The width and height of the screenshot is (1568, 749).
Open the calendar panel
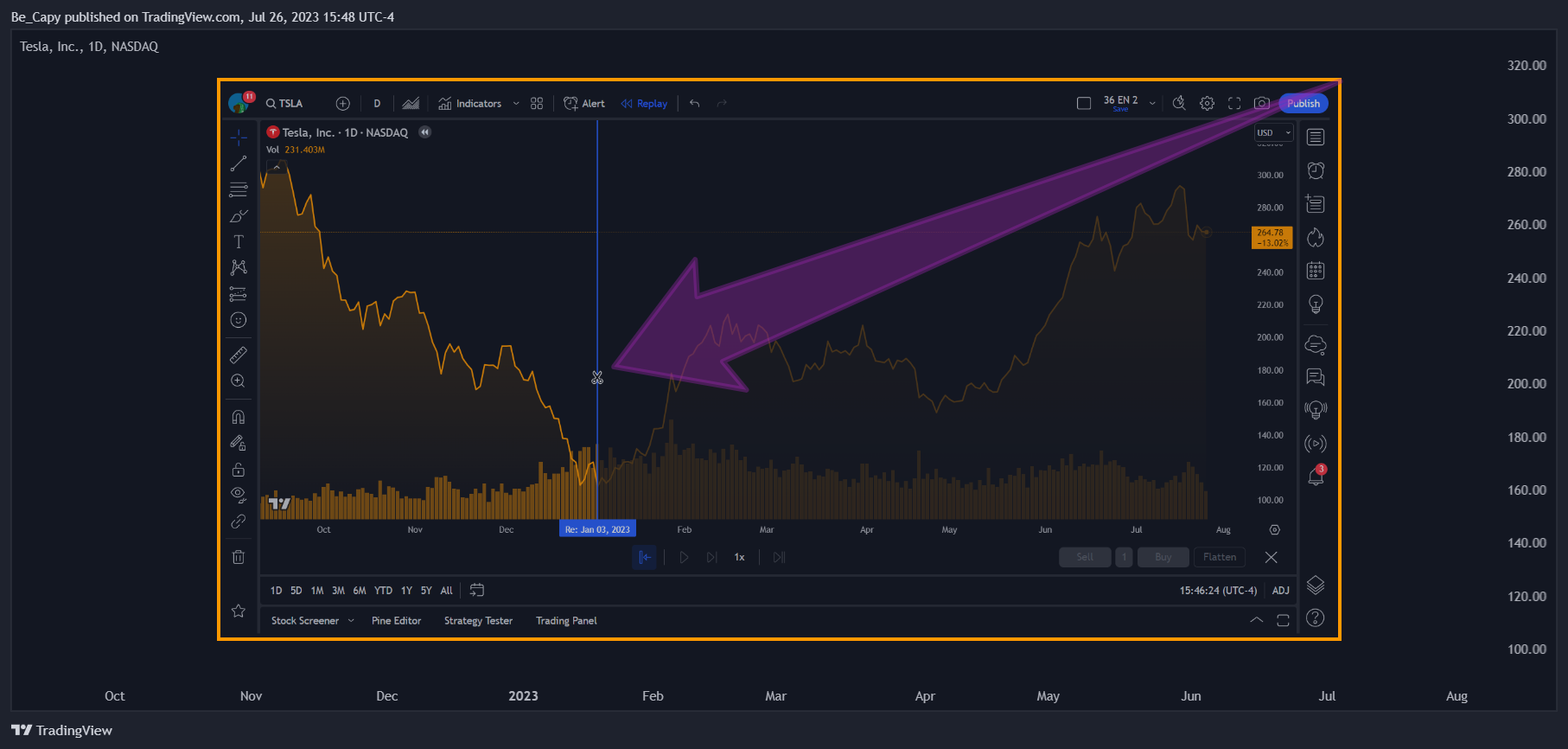(1316, 271)
